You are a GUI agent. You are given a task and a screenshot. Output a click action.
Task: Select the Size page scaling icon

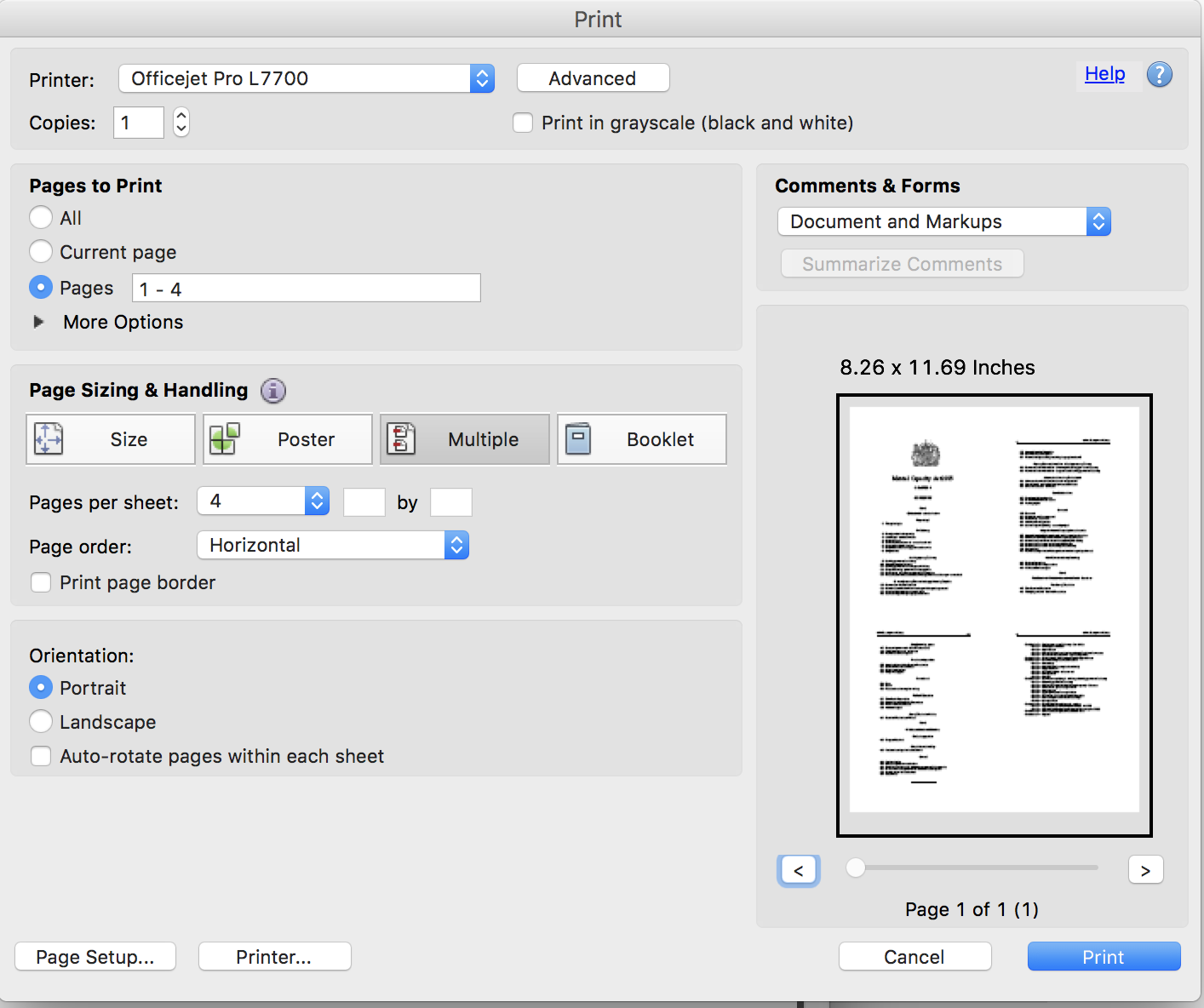pos(110,439)
